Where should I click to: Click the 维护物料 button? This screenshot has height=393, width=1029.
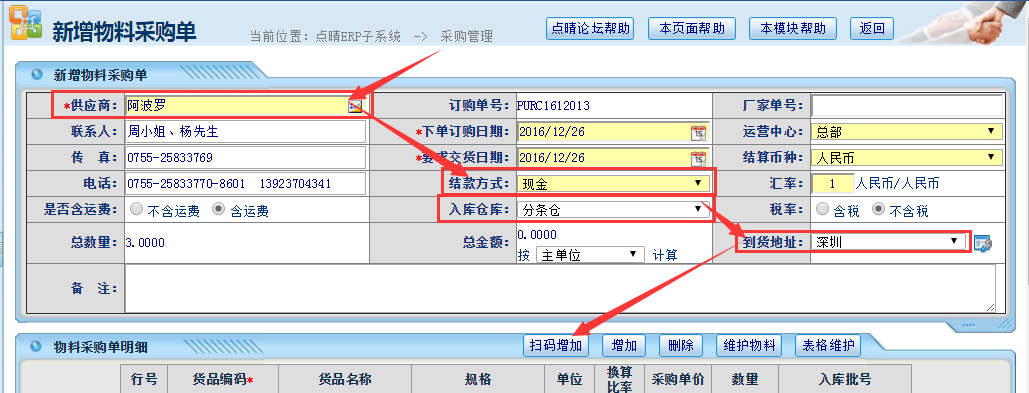click(749, 345)
